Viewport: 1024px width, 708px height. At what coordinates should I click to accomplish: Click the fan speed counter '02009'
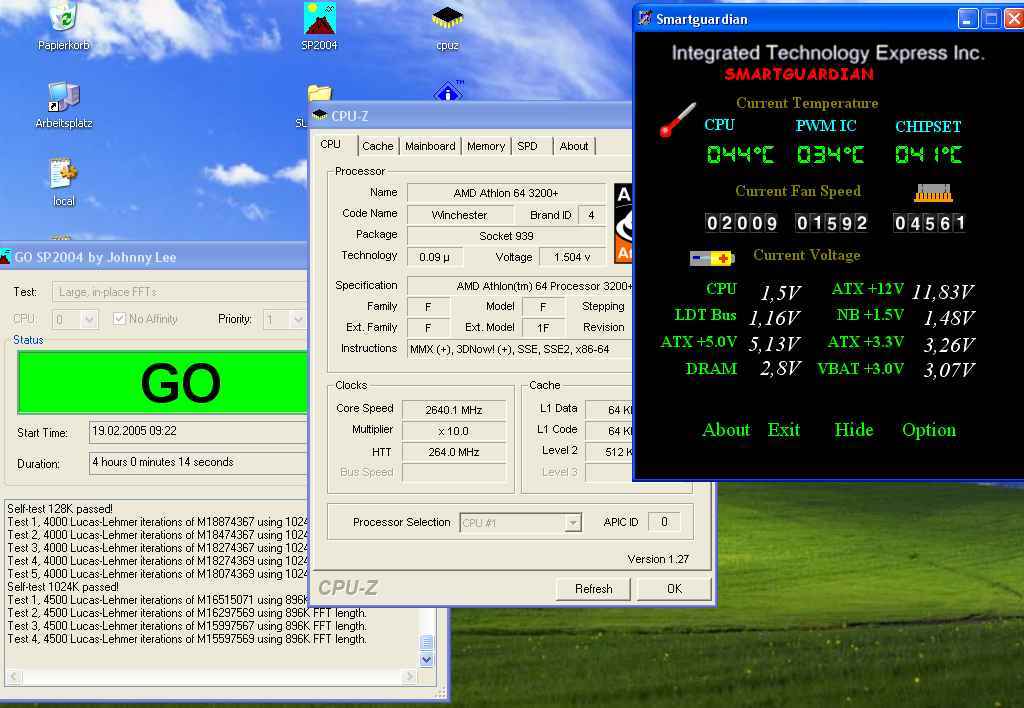tap(741, 223)
